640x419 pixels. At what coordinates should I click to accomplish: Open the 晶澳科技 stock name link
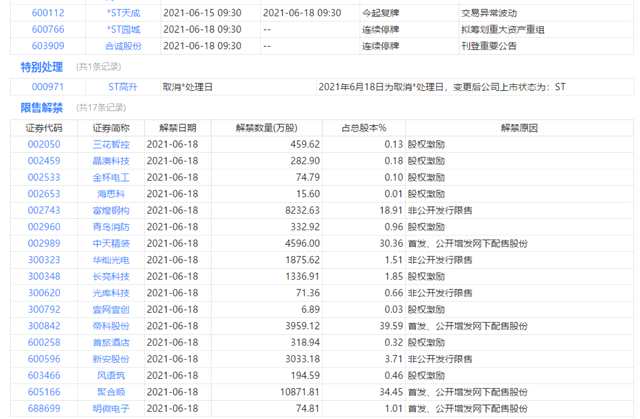pyautogui.click(x=111, y=161)
